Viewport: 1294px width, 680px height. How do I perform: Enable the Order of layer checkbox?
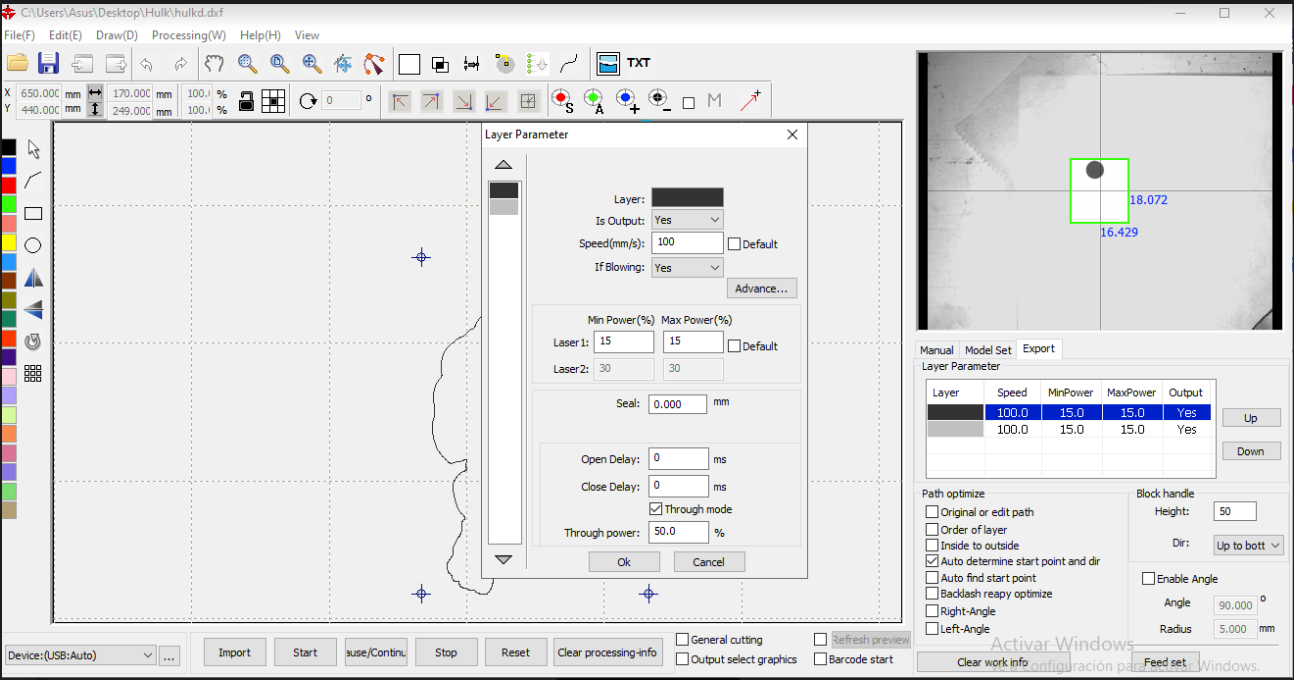[x=932, y=530]
